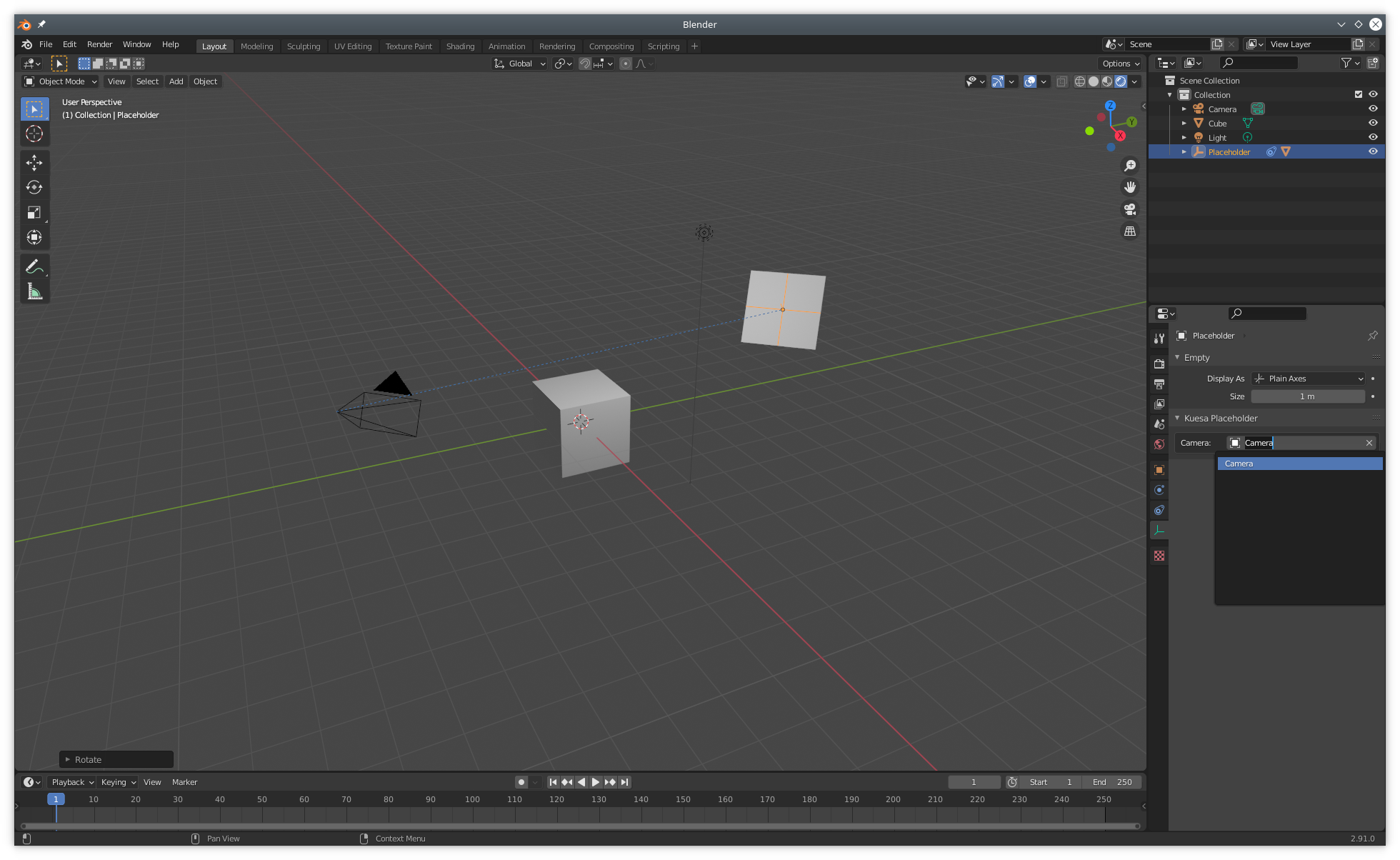Select the Select Box tool
Viewport: 1400px width, 860px height.
click(34, 109)
